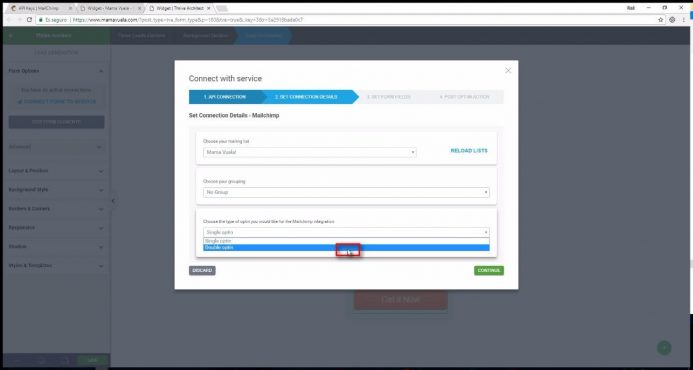Expand the Shadow section

coord(56,247)
